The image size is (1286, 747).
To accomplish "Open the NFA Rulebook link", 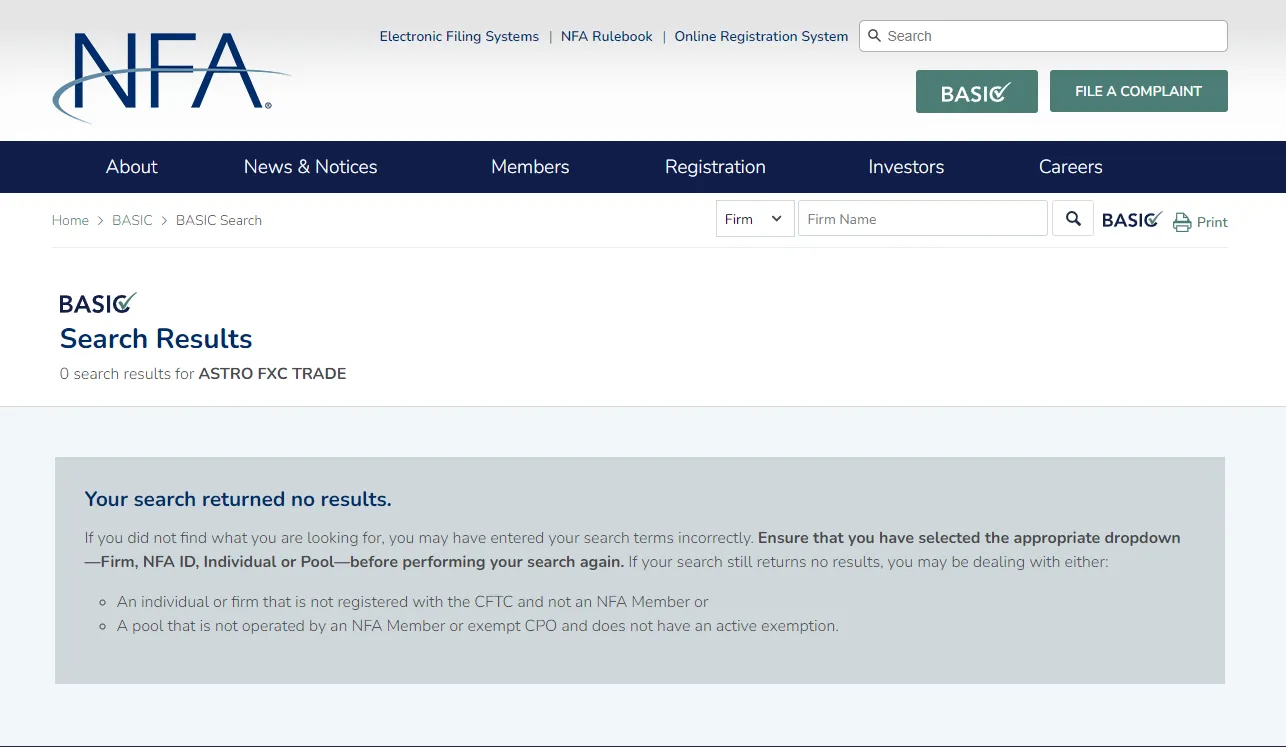I will click(607, 36).
